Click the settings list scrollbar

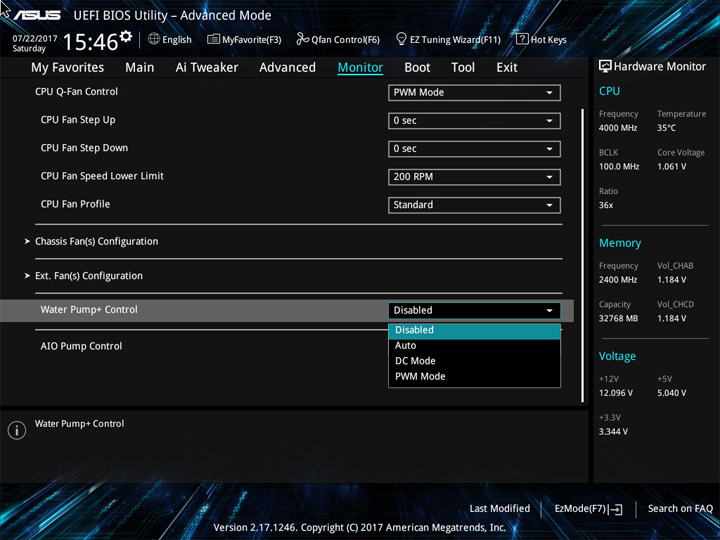click(583, 255)
